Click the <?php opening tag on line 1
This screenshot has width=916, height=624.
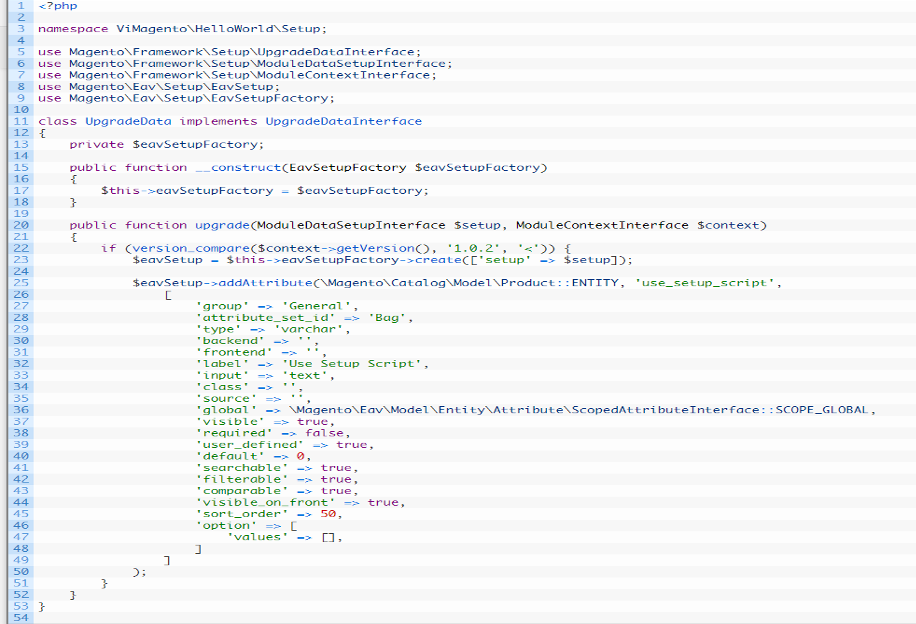point(57,6)
